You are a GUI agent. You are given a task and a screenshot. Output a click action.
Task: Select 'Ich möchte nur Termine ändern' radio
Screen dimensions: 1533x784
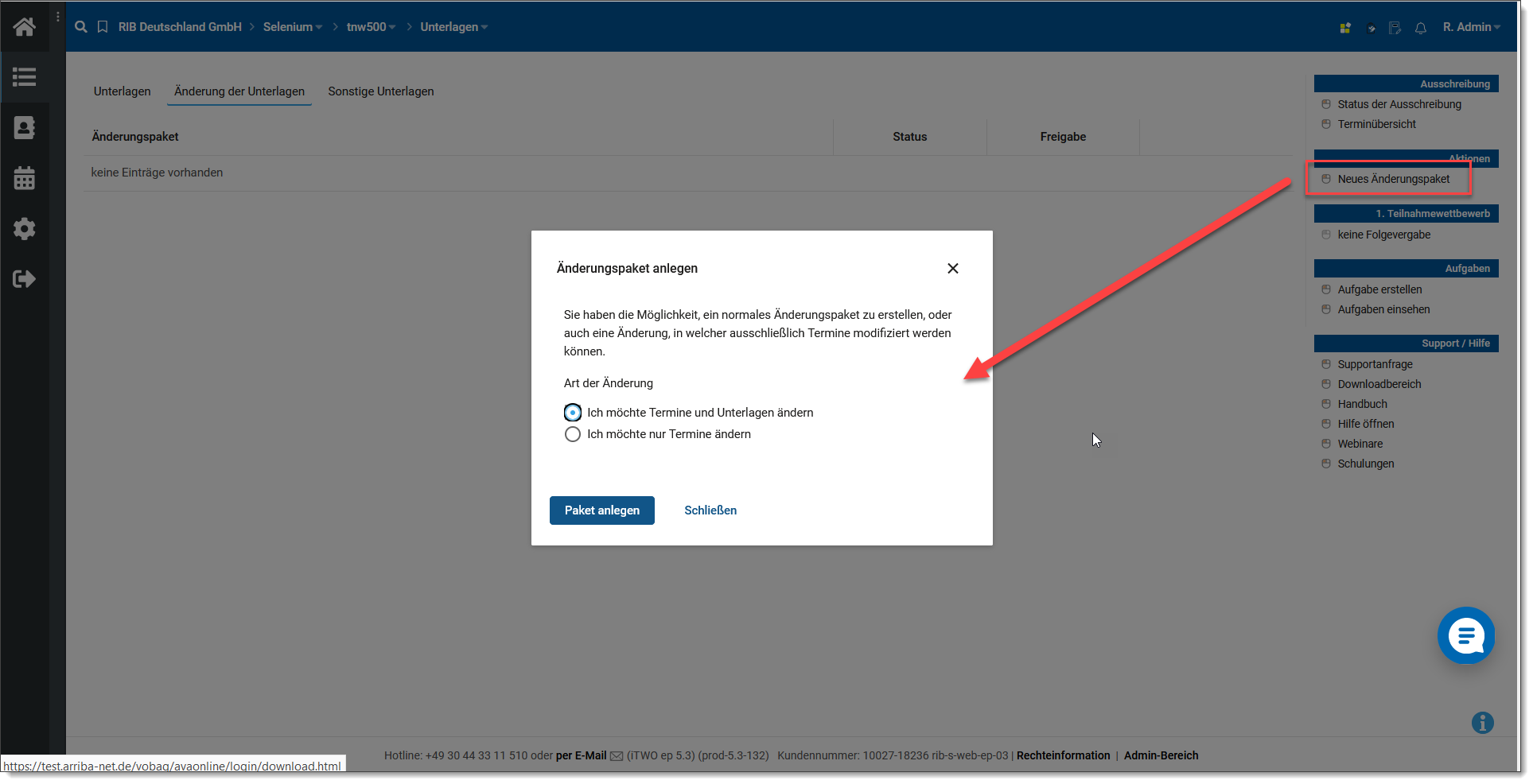point(573,434)
